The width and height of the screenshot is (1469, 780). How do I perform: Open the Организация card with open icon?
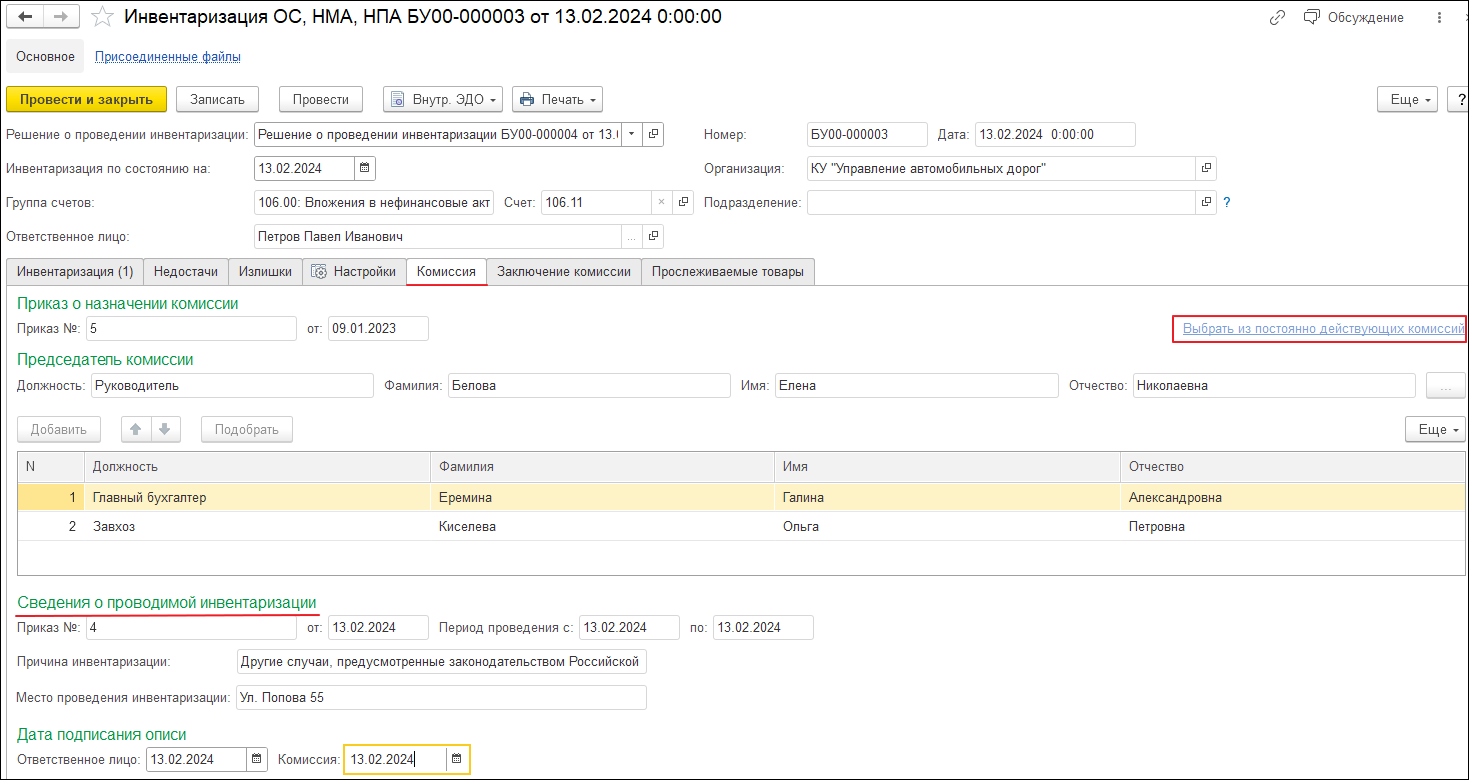click(1206, 168)
